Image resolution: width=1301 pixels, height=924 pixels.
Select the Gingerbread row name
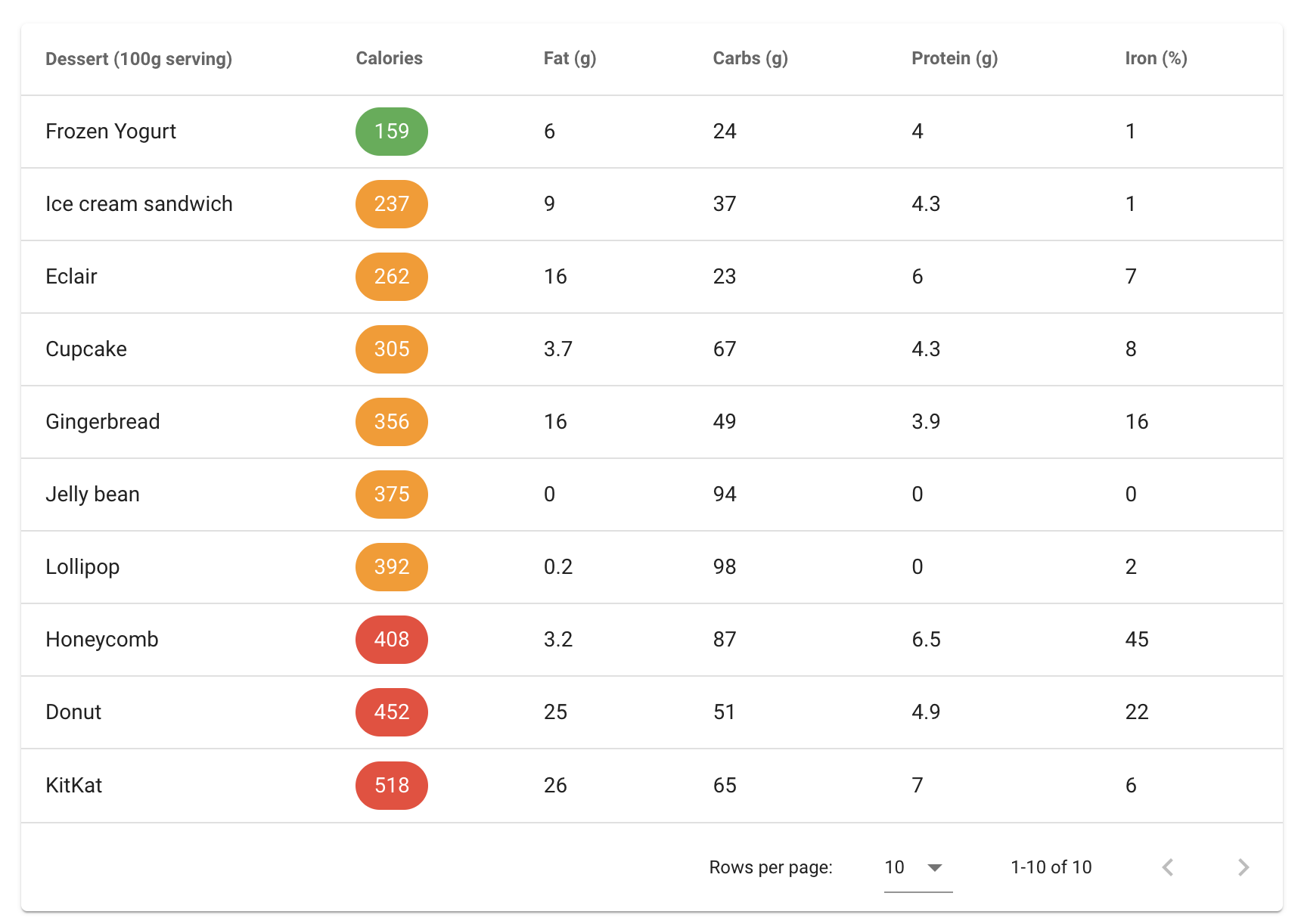pyautogui.click(x=103, y=422)
